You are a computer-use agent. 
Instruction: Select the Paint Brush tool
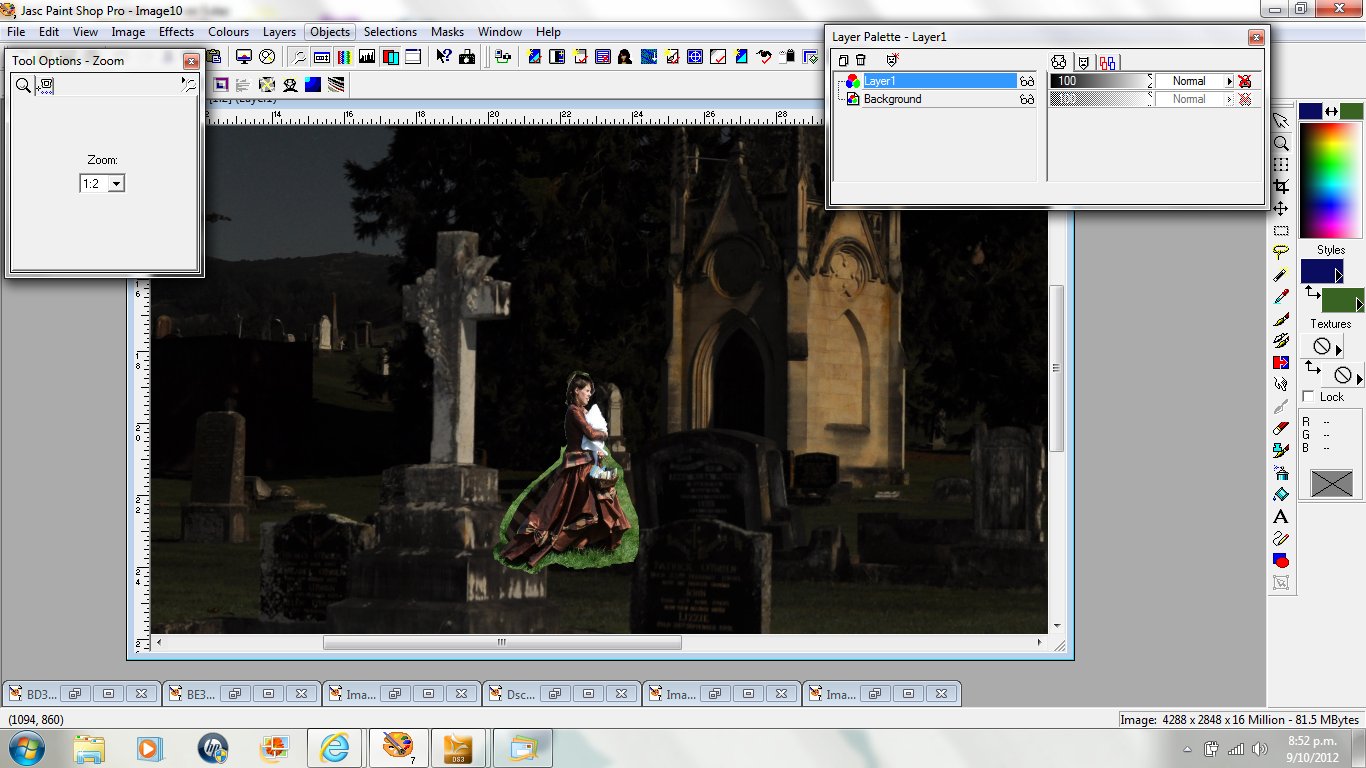click(x=1281, y=319)
